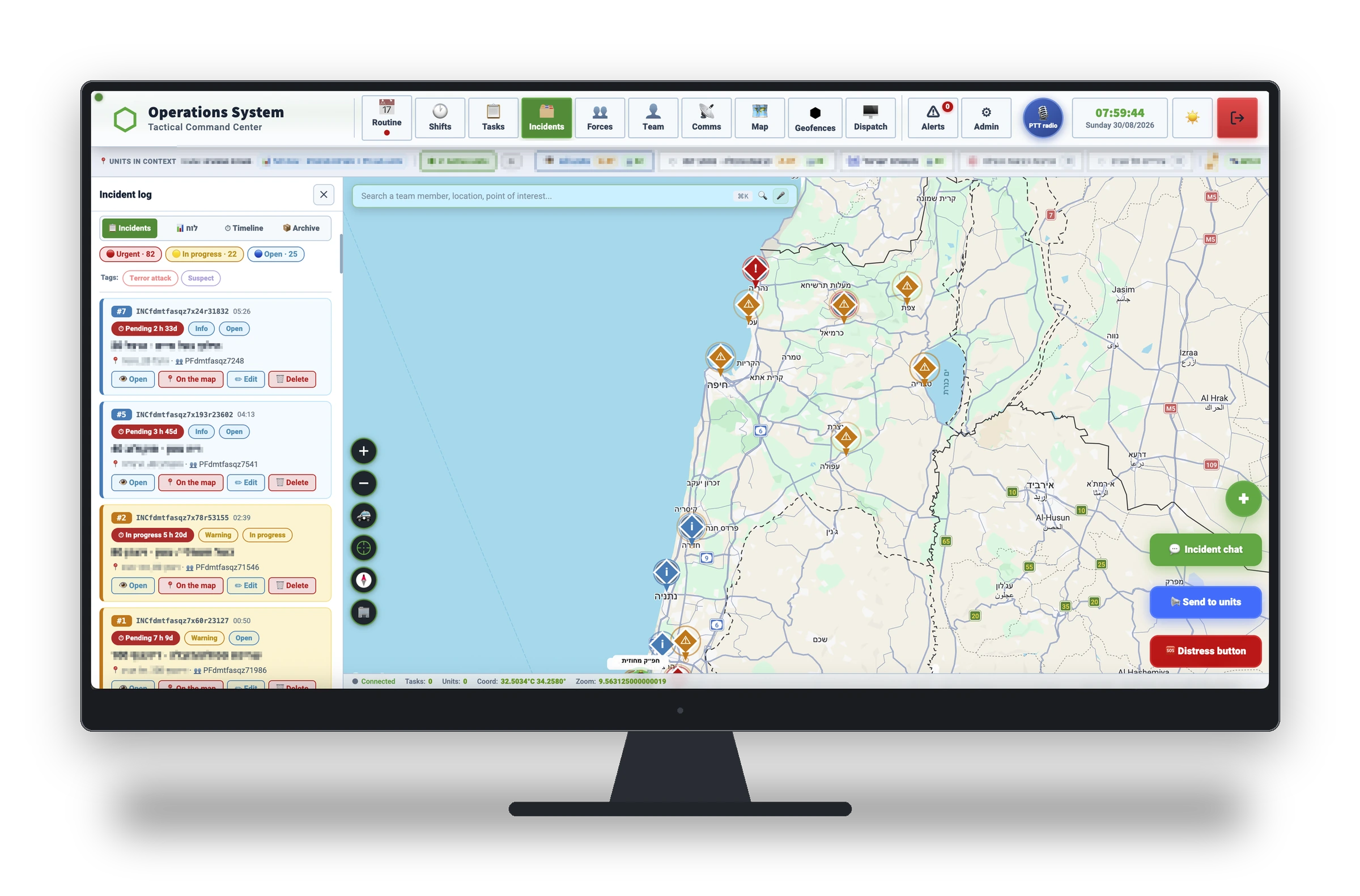Image resolution: width=1360 pixels, height=896 pixels.
Task: Close the Incident log panel
Action: [x=324, y=194]
